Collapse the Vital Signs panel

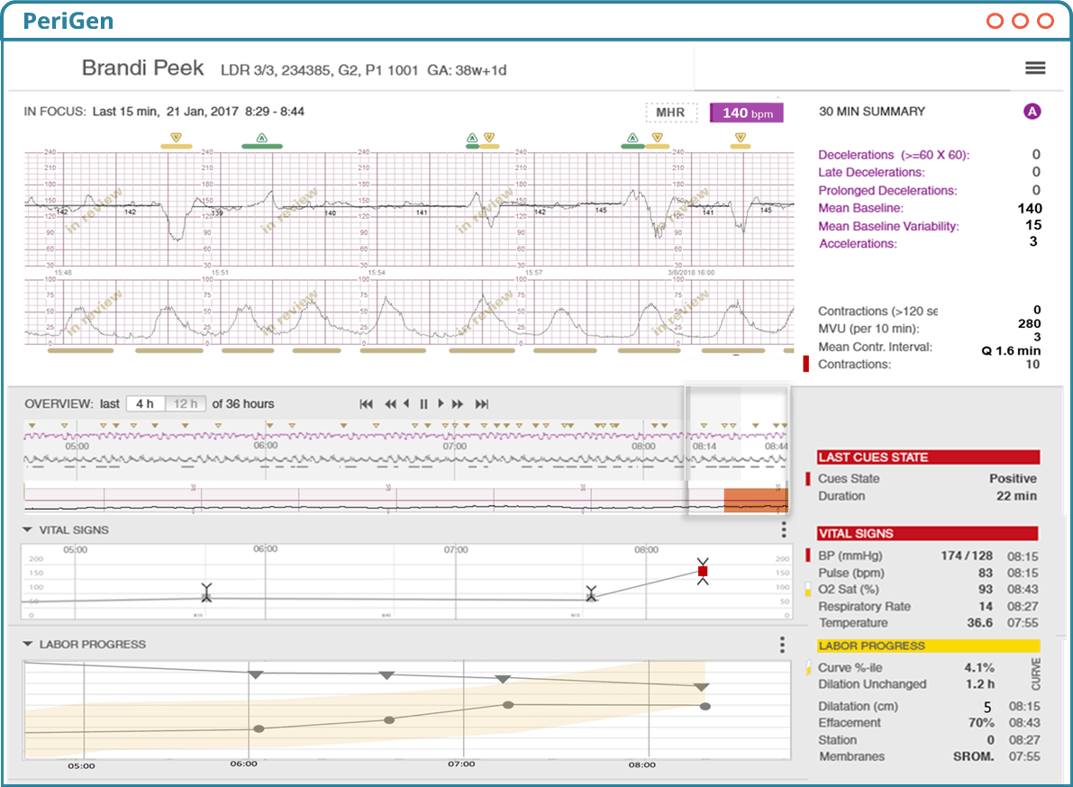point(28,530)
